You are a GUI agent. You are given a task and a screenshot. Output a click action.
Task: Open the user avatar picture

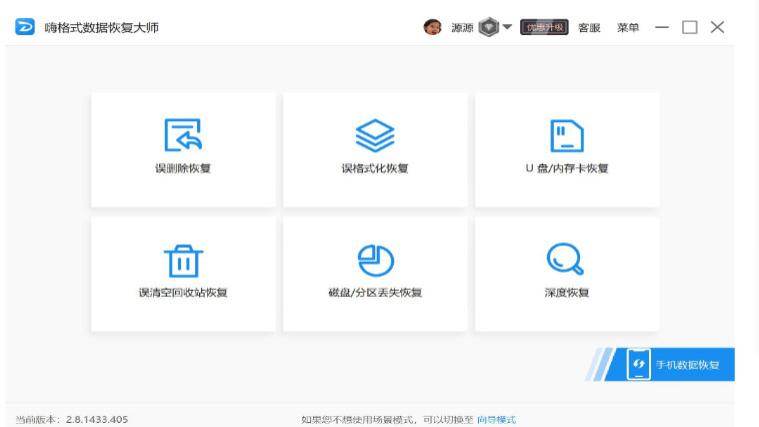[432, 27]
